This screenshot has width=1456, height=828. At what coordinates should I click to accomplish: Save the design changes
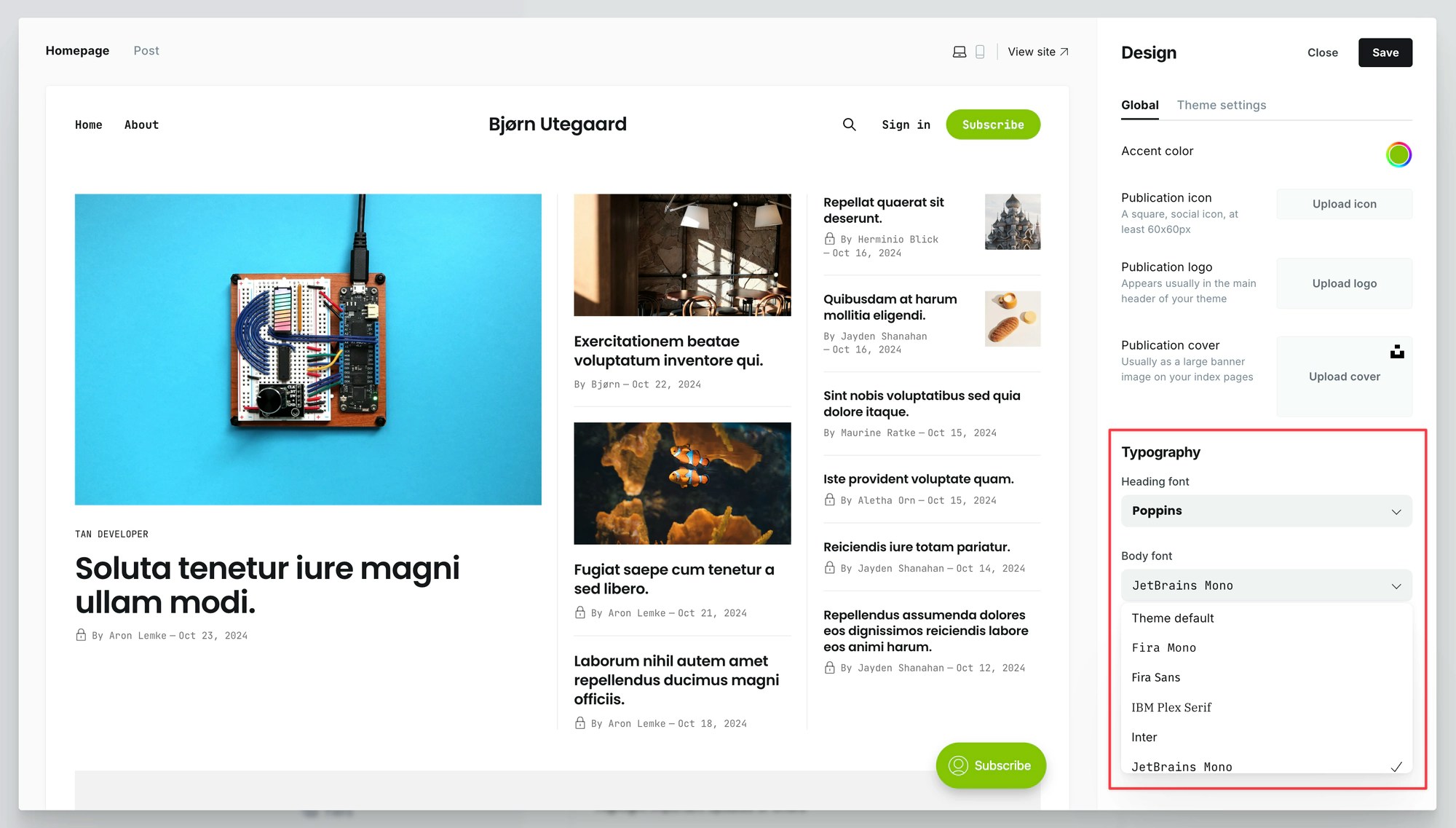(x=1385, y=52)
